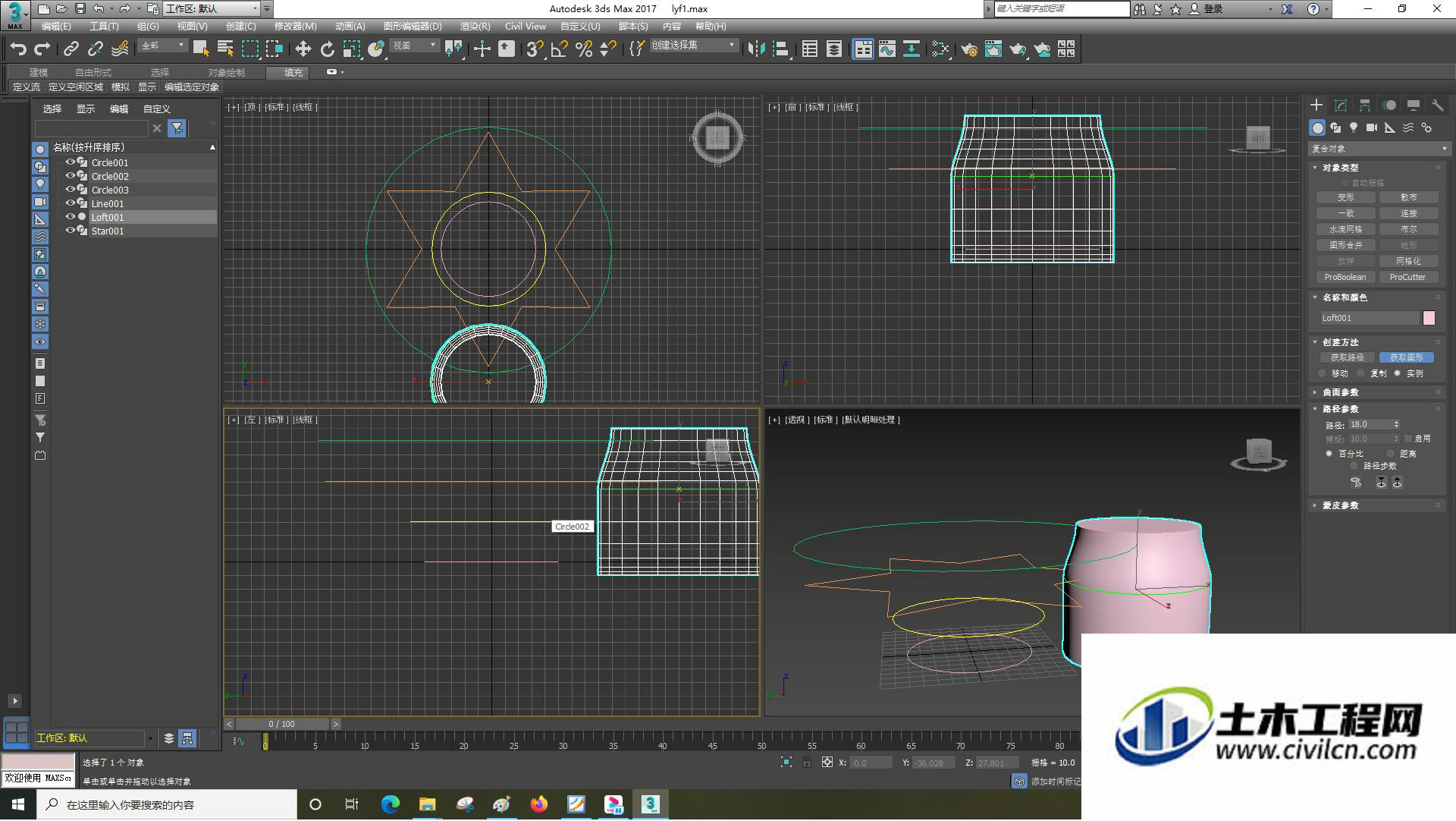Open the 视图 reference coordinate dropdown
The height and width of the screenshot is (821, 1456).
tap(414, 46)
